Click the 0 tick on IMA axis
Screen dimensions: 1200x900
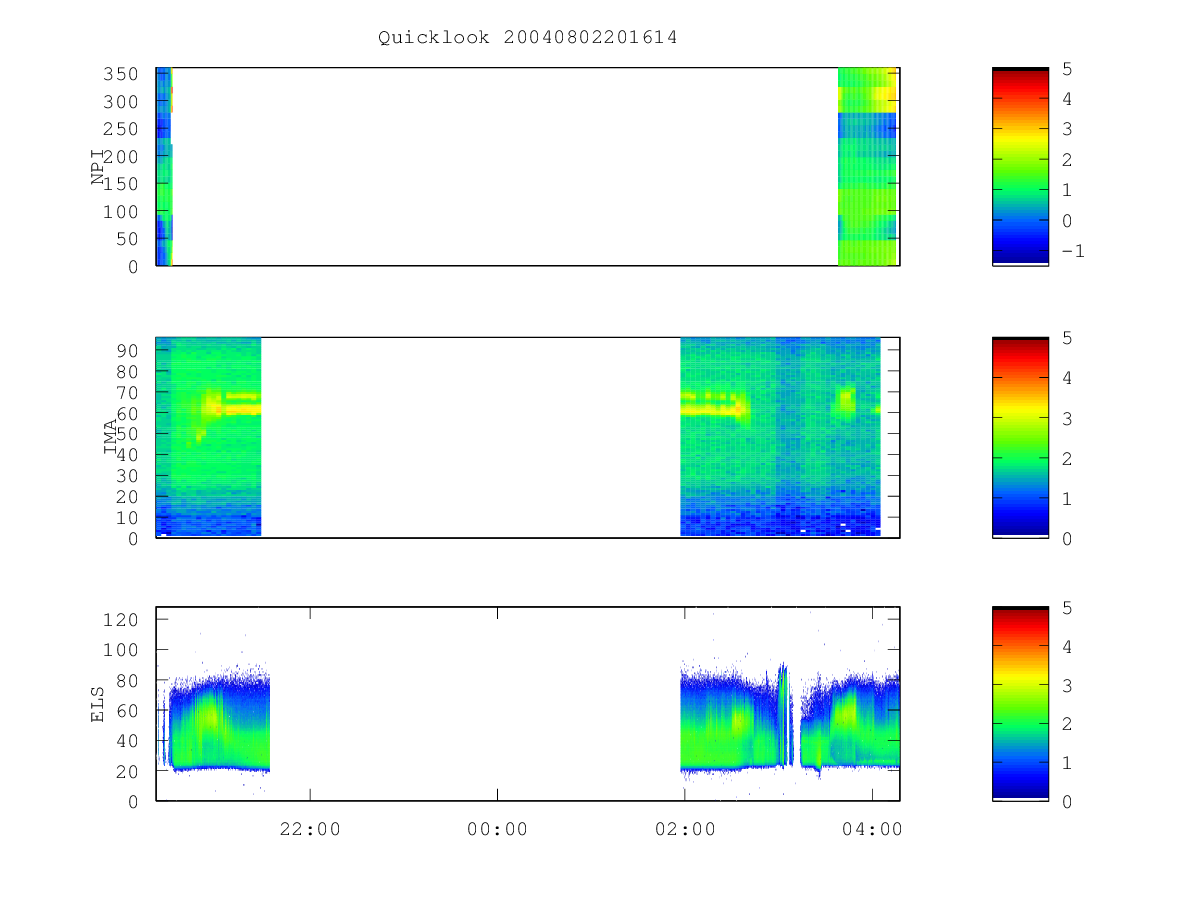pyautogui.click(x=134, y=539)
